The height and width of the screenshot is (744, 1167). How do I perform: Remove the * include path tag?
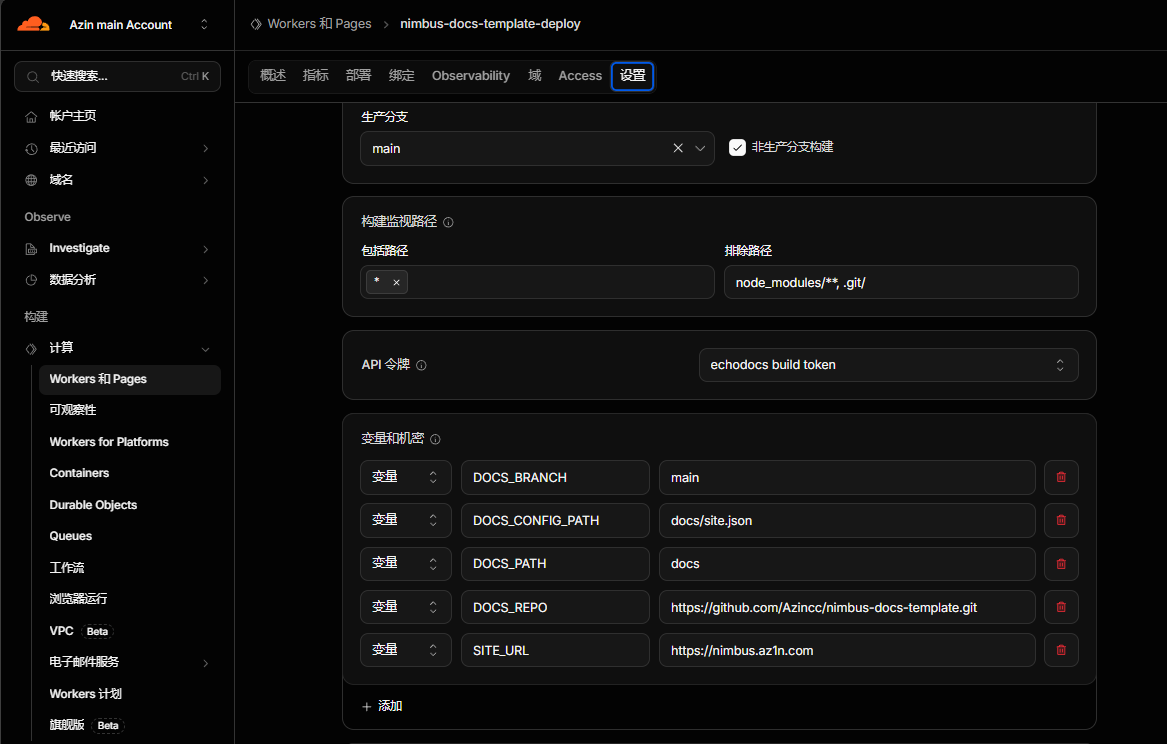tap(397, 283)
